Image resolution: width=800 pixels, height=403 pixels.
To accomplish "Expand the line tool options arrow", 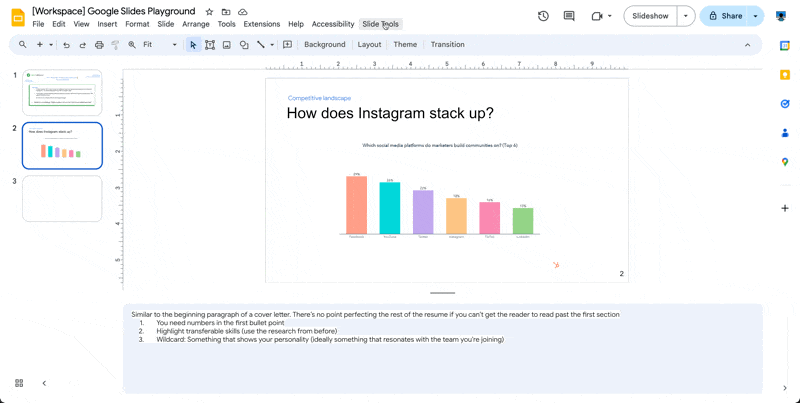I will coord(272,45).
